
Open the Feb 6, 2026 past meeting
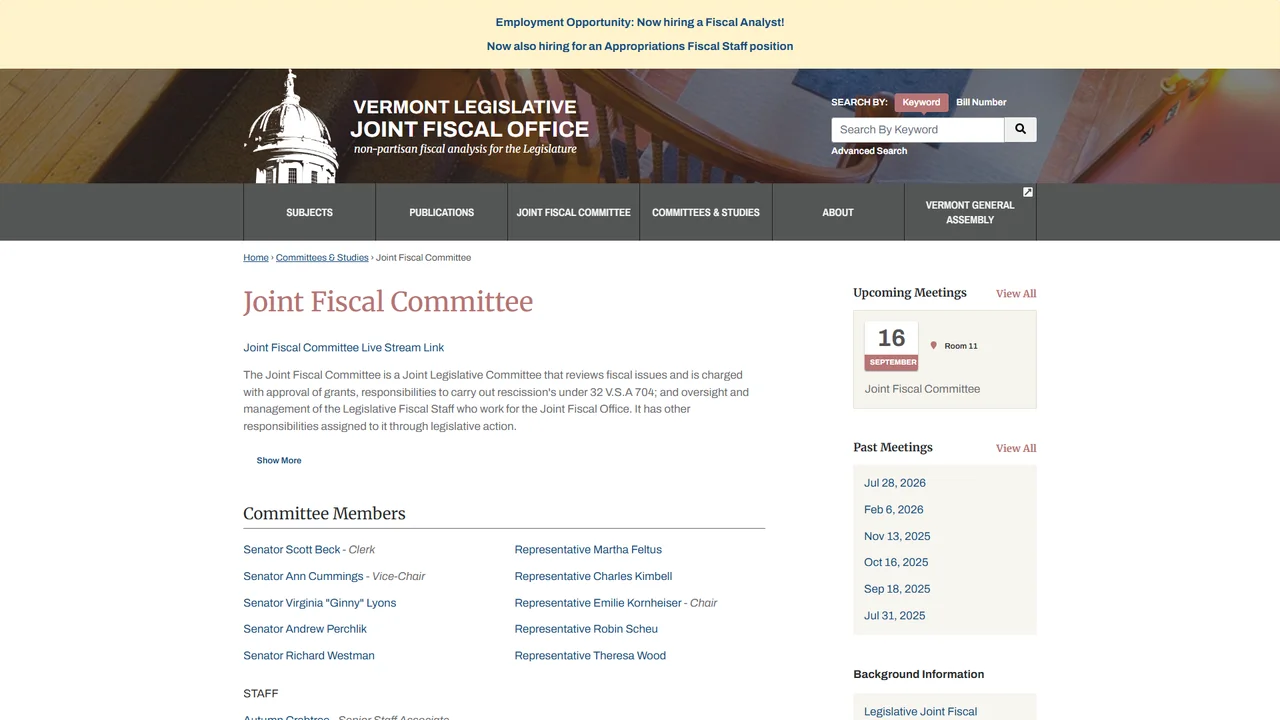pyautogui.click(x=894, y=510)
